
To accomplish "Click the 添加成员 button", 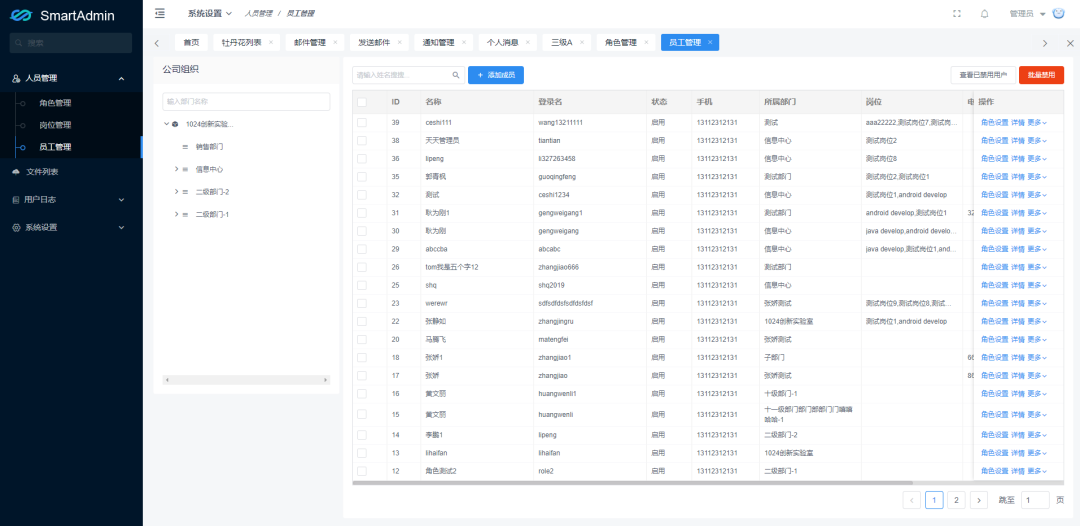I will [496, 75].
